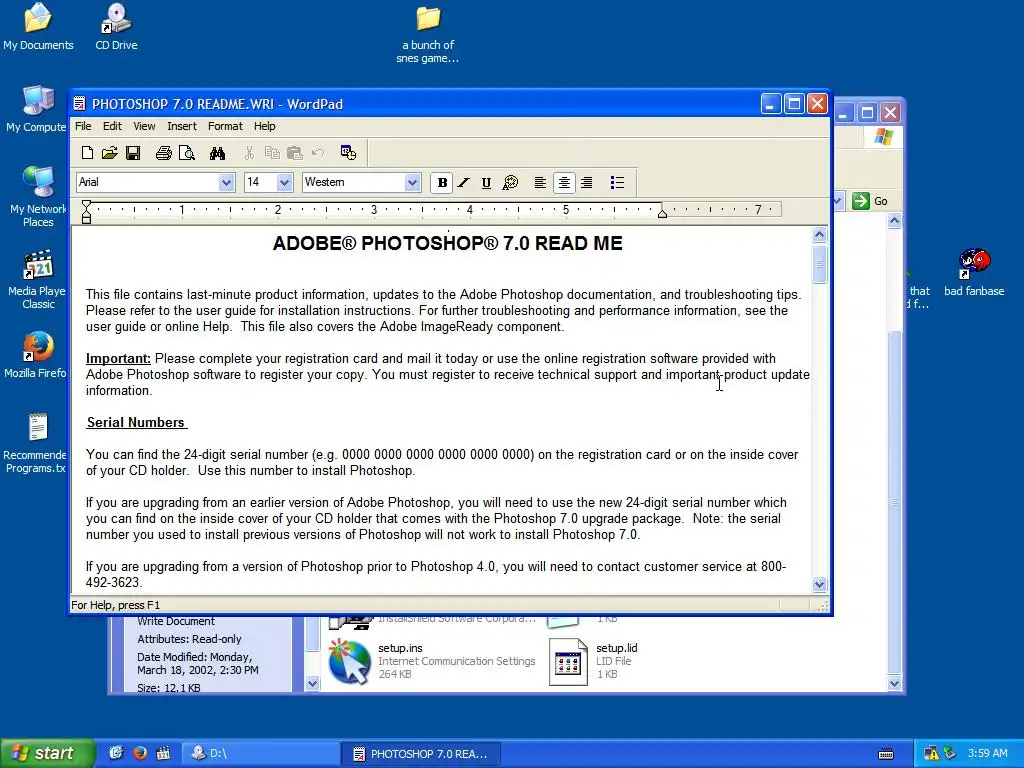The image size is (1024, 768).
Task: Expand the Explorer address bar dropdown
Action: 839,201
